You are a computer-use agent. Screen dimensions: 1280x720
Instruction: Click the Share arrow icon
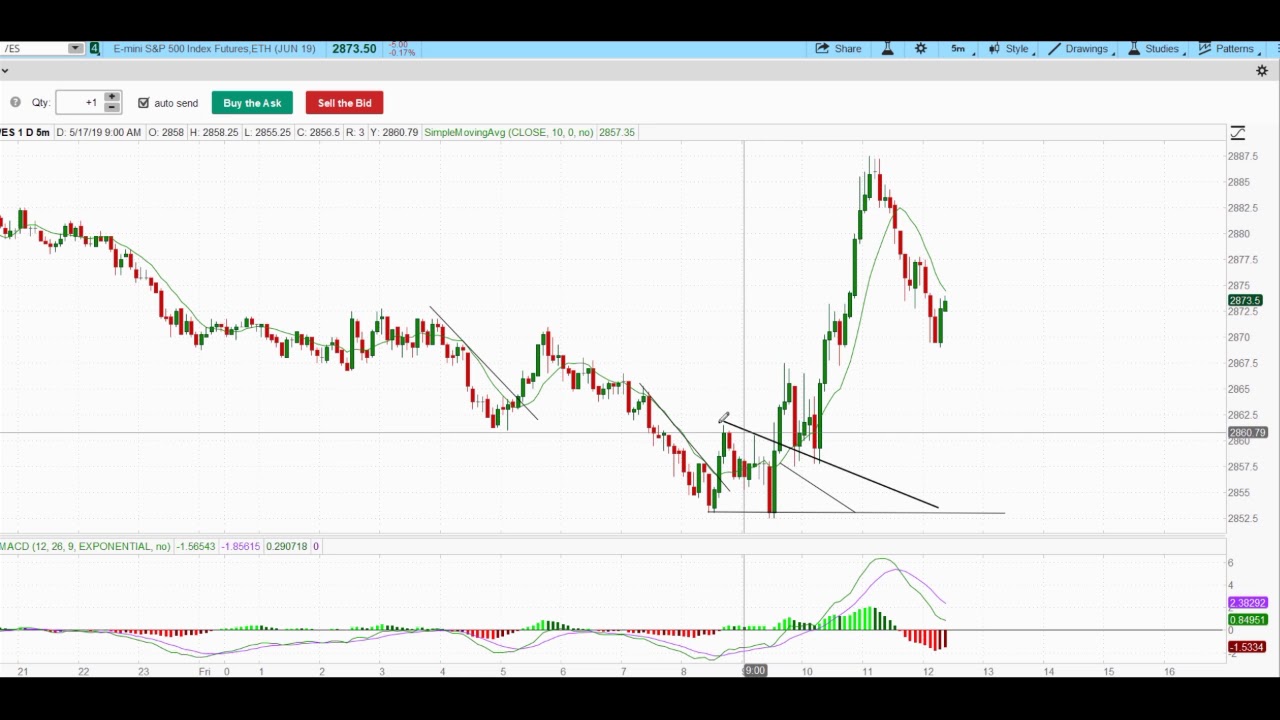822,49
